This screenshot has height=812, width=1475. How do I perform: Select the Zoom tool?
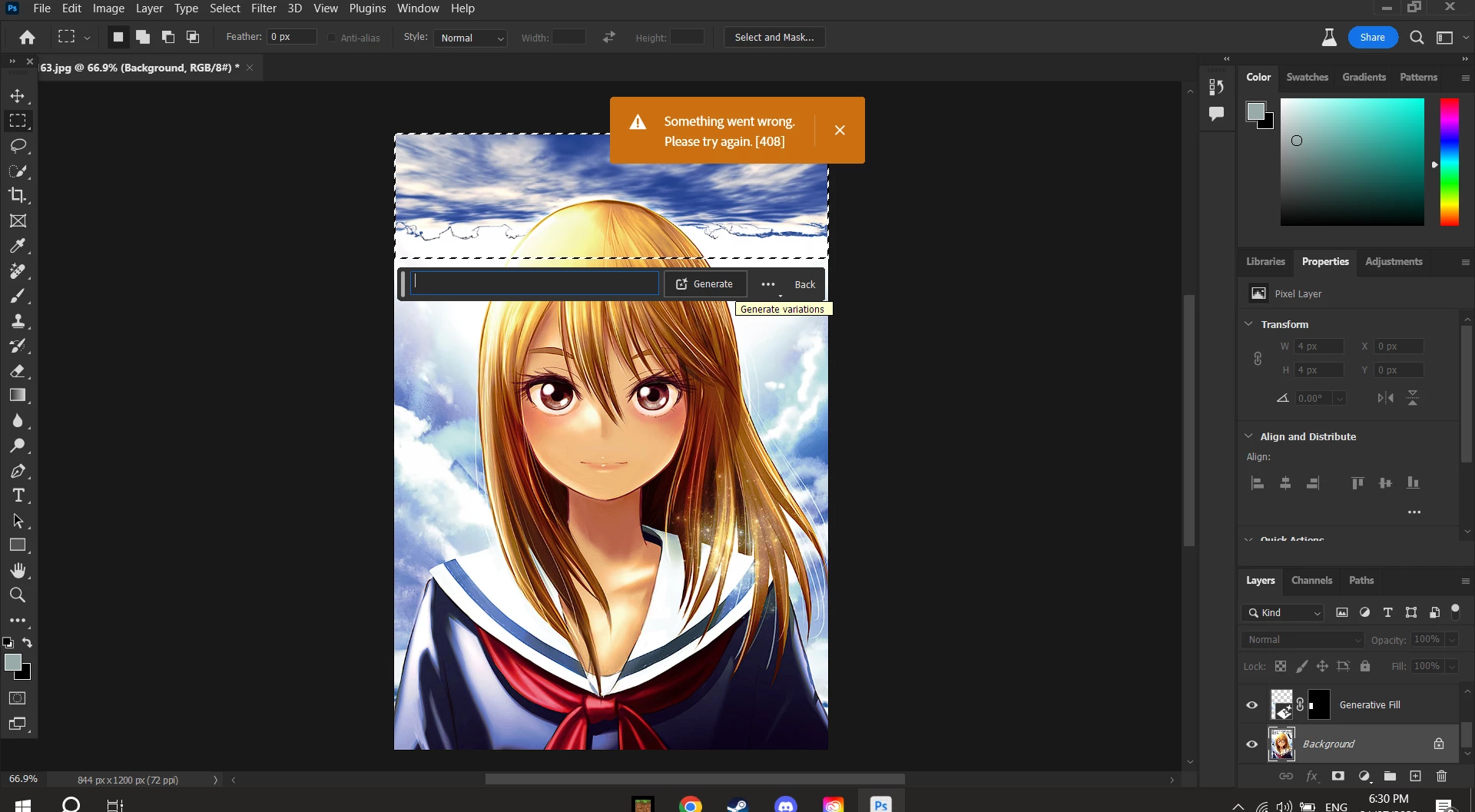pyautogui.click(x=18, y=595)
